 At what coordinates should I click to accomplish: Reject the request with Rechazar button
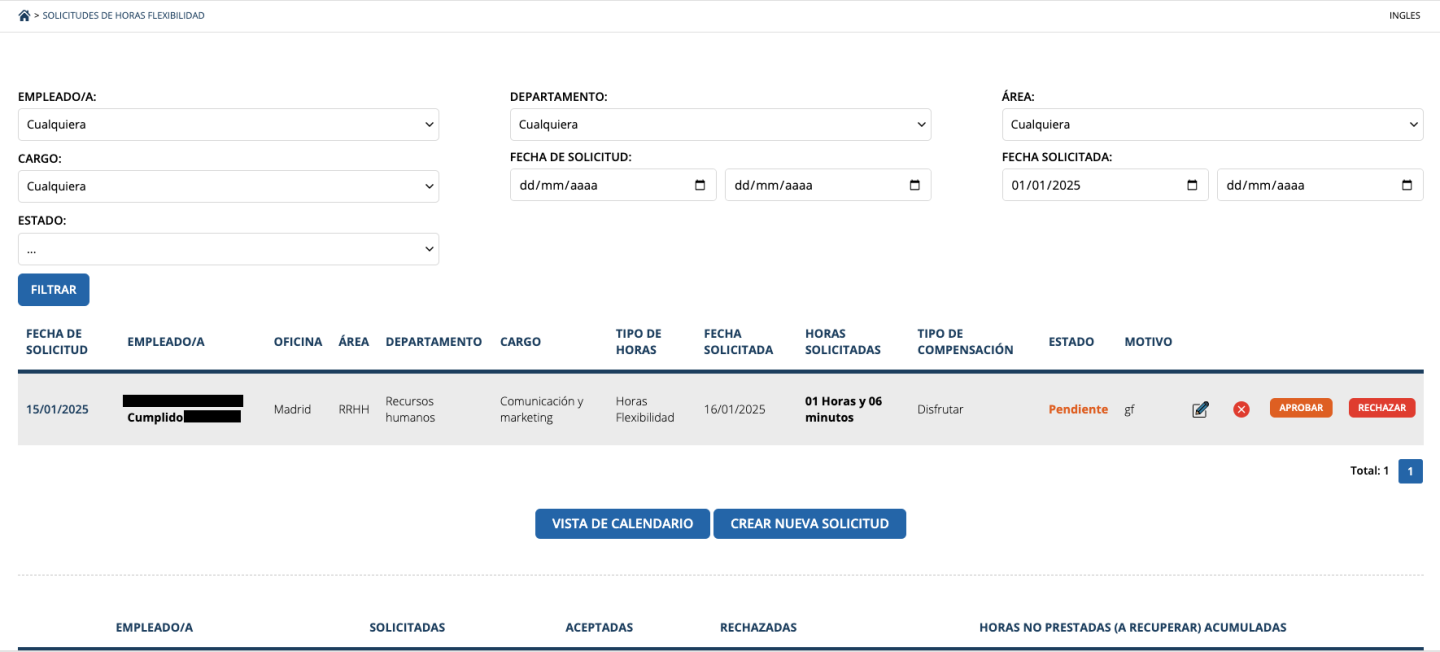click(x=1381, y=408)
